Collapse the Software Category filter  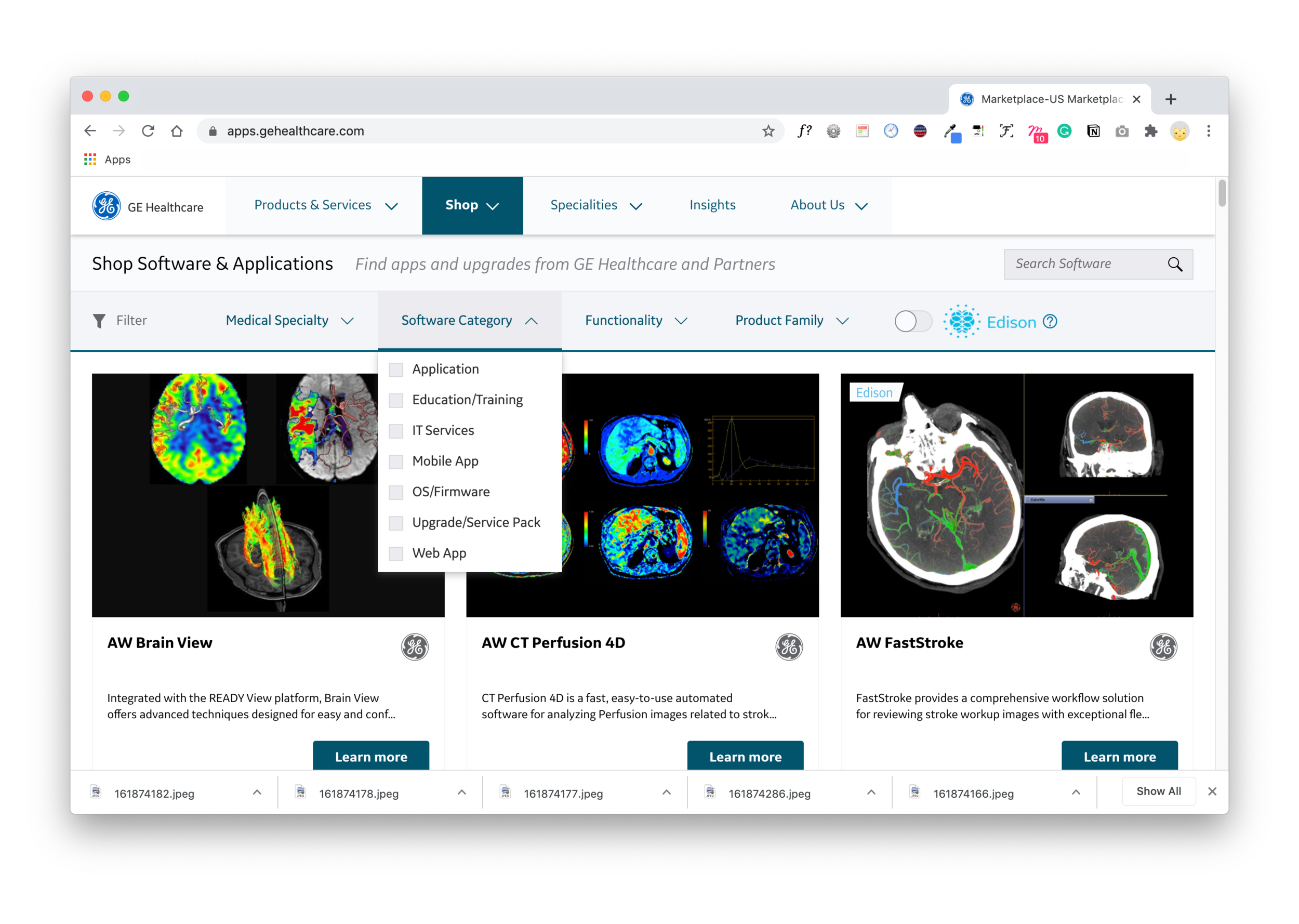click(469, 321)
